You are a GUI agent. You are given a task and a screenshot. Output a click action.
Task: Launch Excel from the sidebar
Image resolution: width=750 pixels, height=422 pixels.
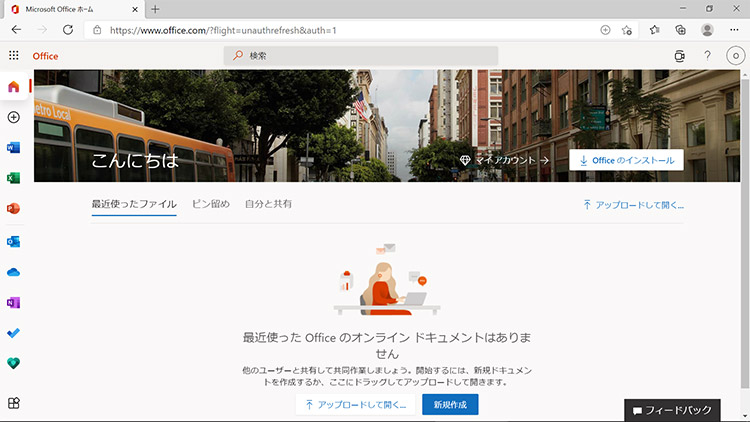tap(13, 178)
